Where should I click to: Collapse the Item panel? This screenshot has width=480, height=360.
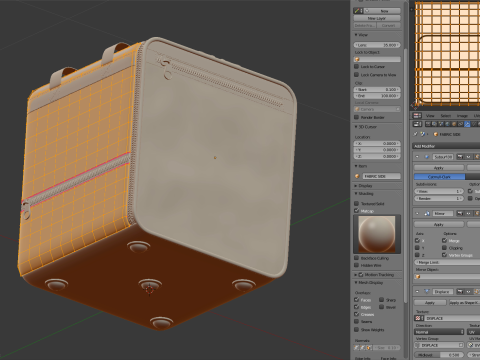356,166
